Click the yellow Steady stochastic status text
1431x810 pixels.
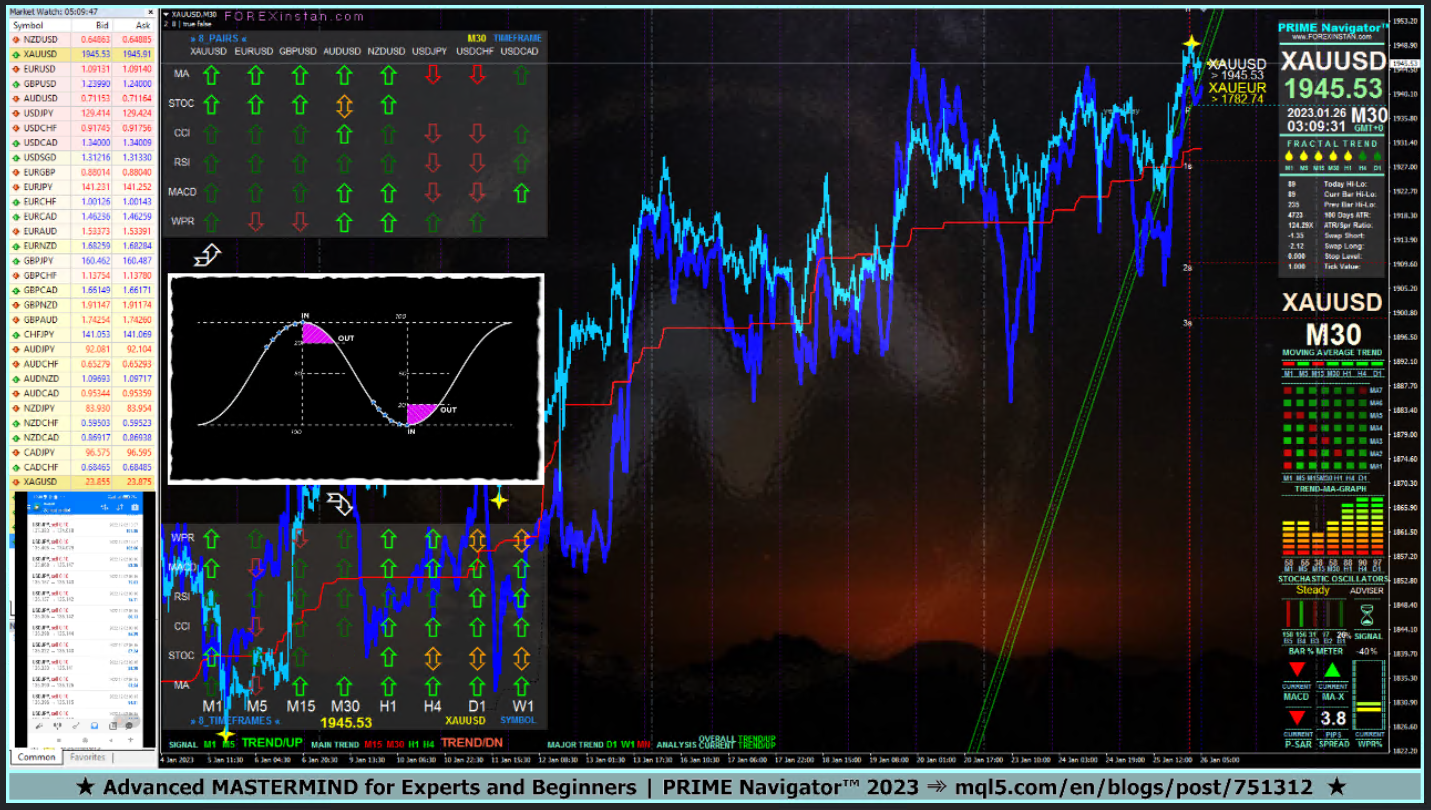[1312, 590]
